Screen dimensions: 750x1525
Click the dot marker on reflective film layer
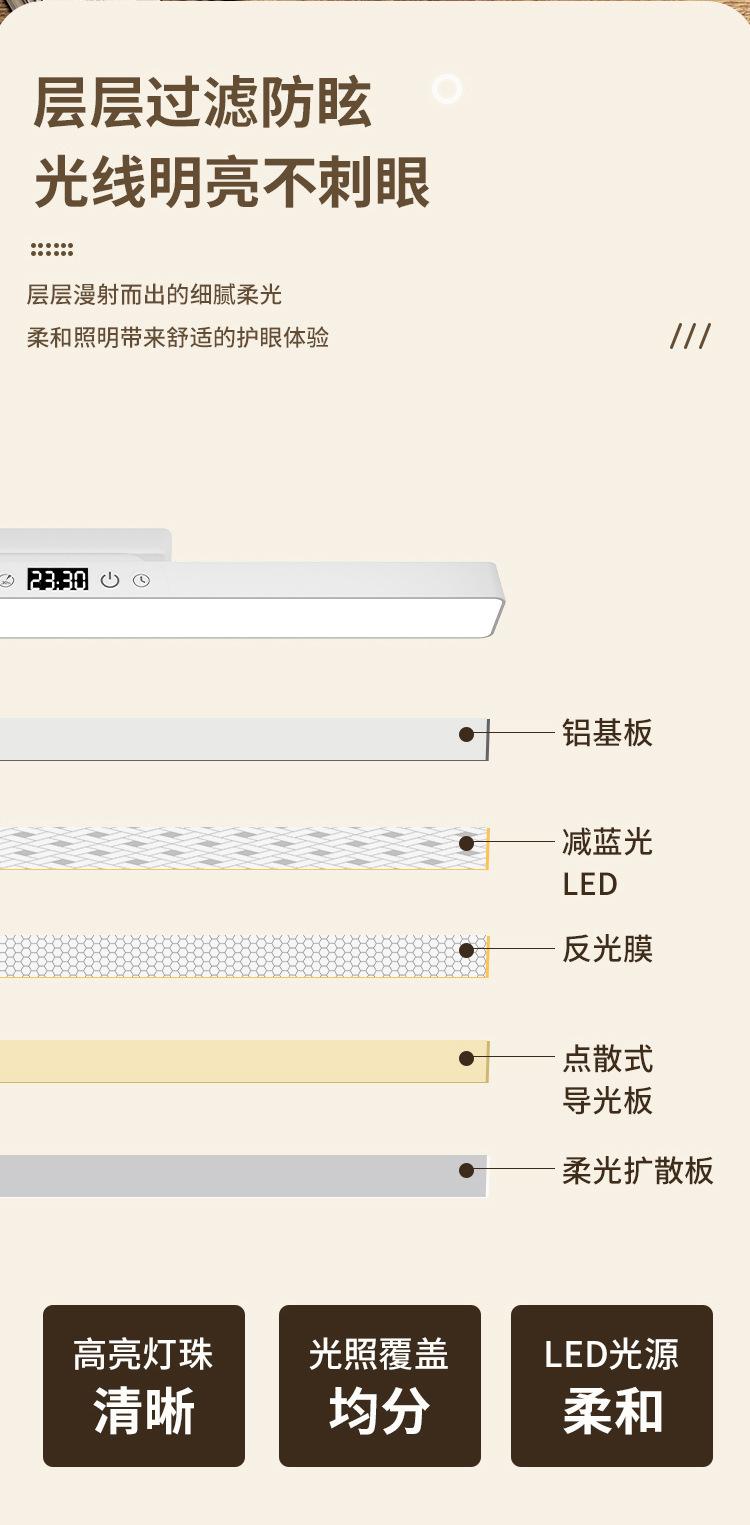click(x=466, y=949)
